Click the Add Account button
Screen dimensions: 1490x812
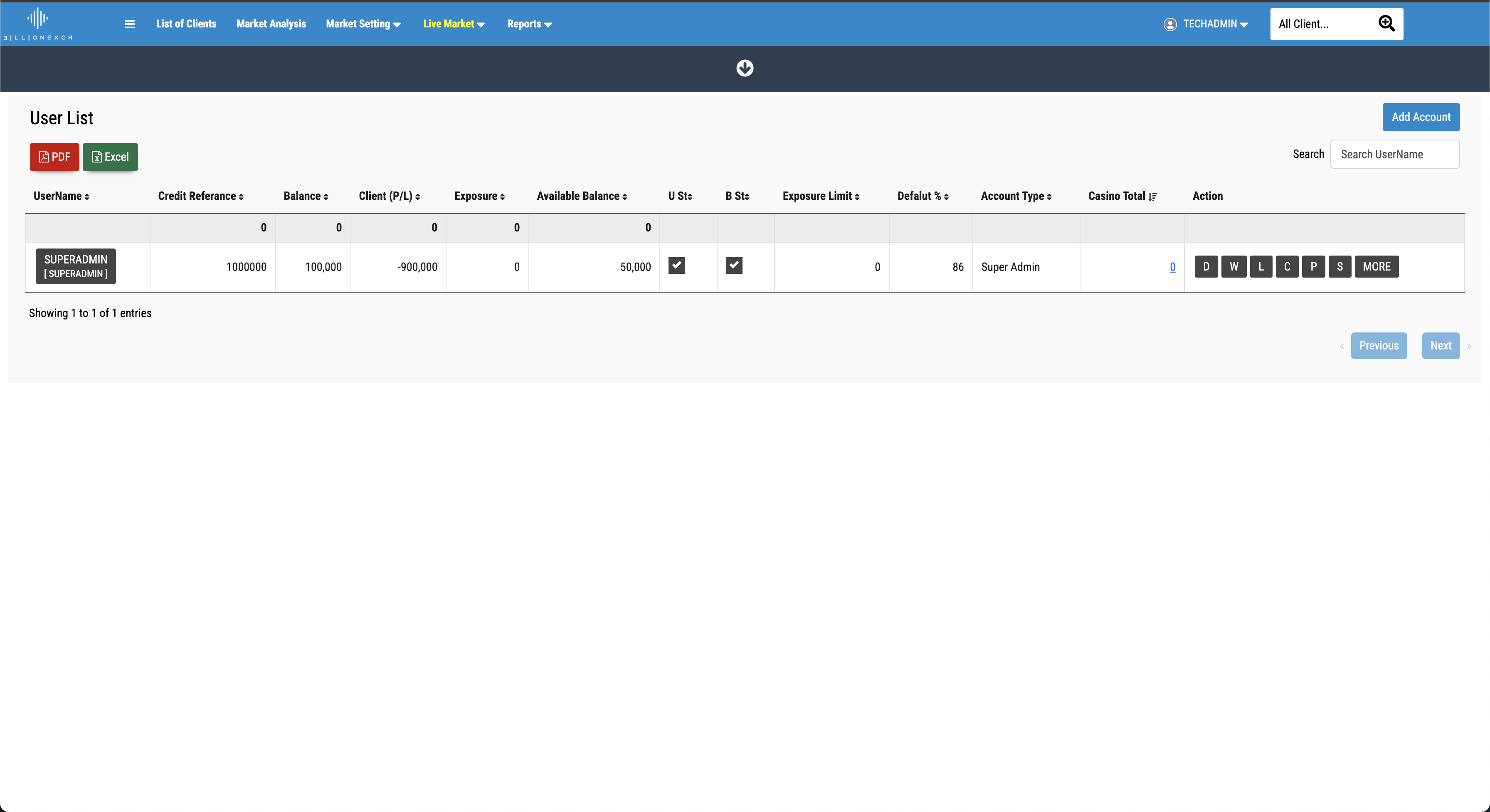point(1421,117)
